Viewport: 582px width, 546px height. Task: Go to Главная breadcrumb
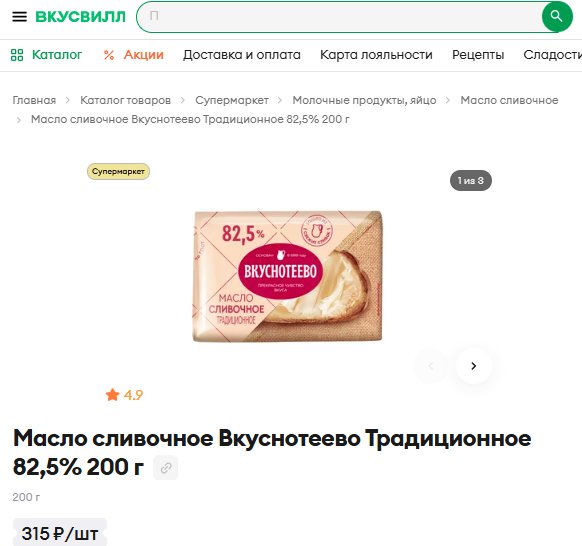34,100
